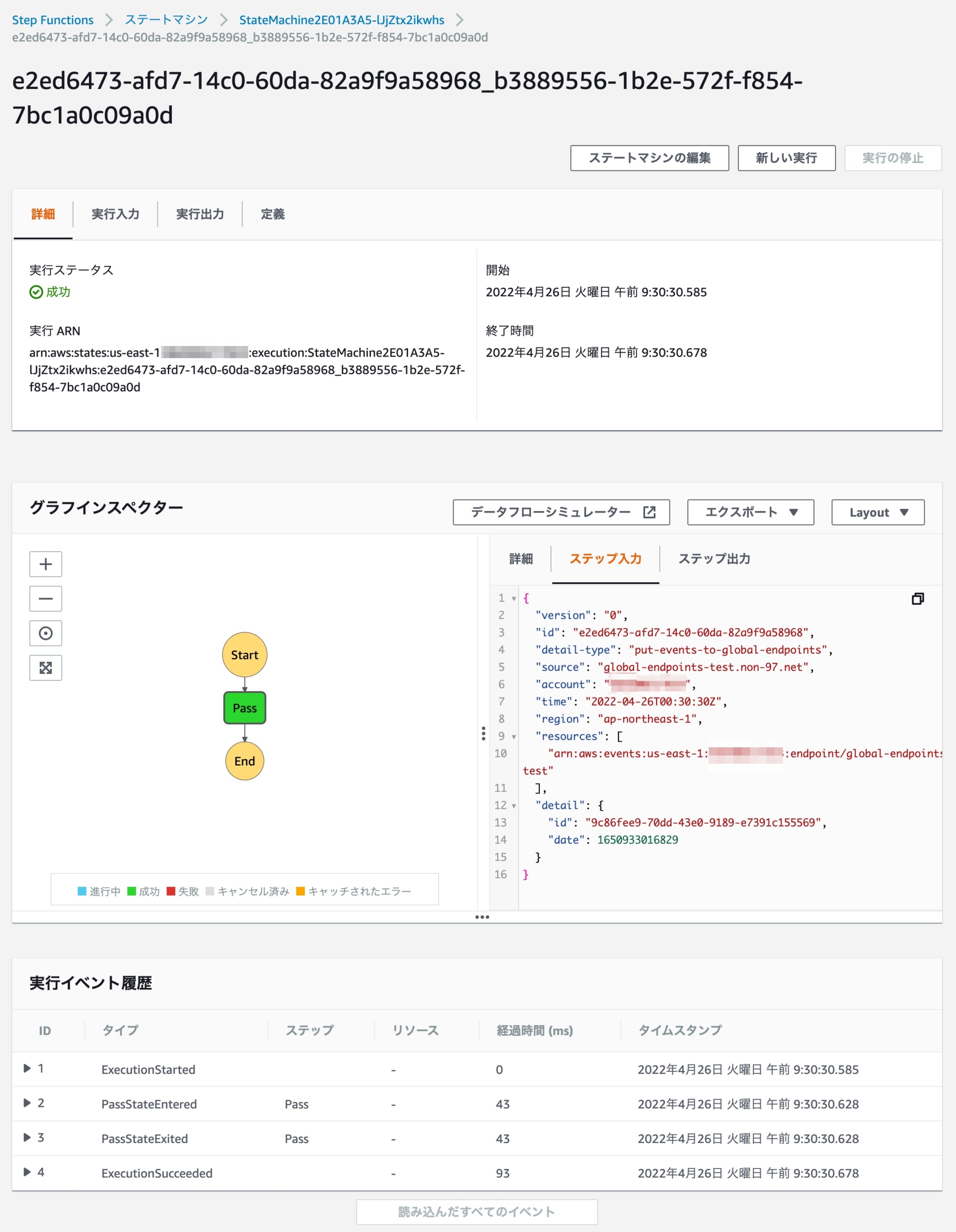Image resolution: width=956 pixels, height=1232 pixels.
Task: Switch to the 実行出力 tab
Action: 200,214
